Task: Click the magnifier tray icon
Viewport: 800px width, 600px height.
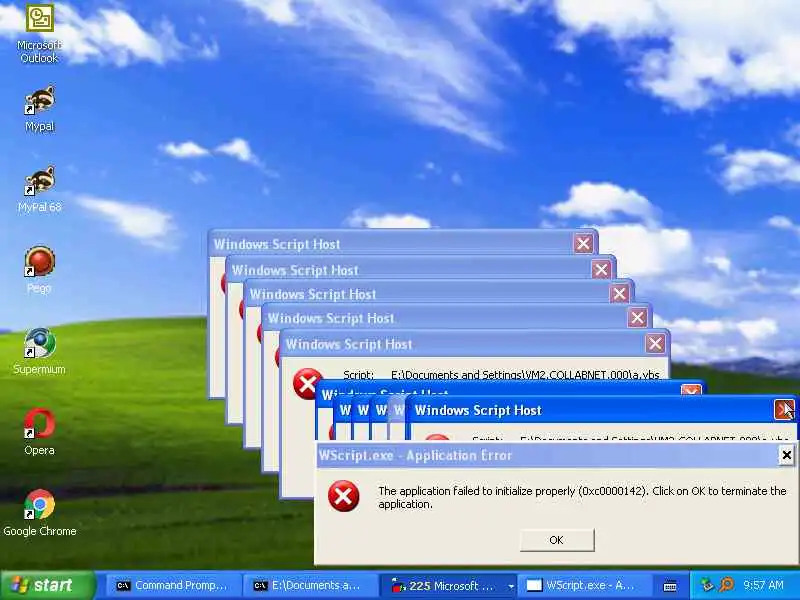Action: click(x=727, y=585)
